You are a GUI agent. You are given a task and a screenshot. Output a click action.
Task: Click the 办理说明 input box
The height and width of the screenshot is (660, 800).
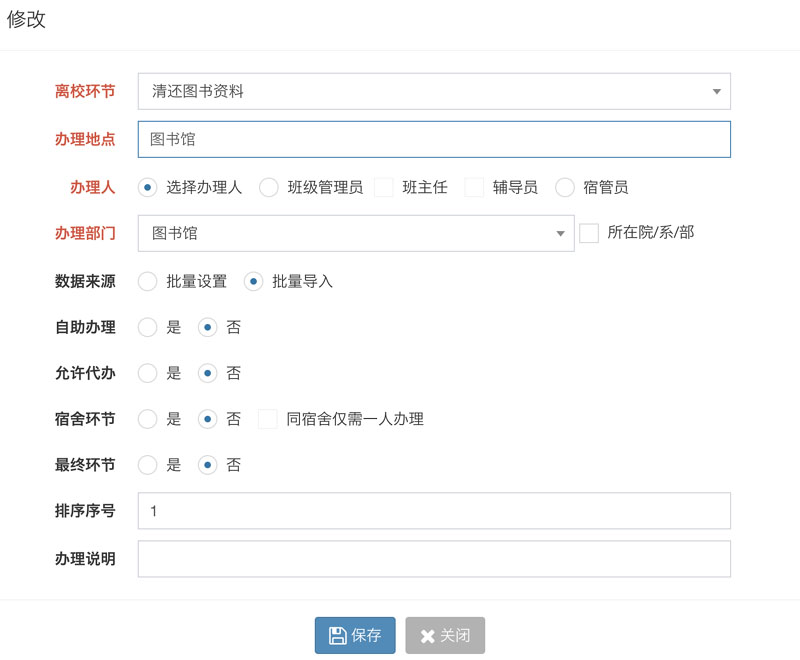[434, 559]
